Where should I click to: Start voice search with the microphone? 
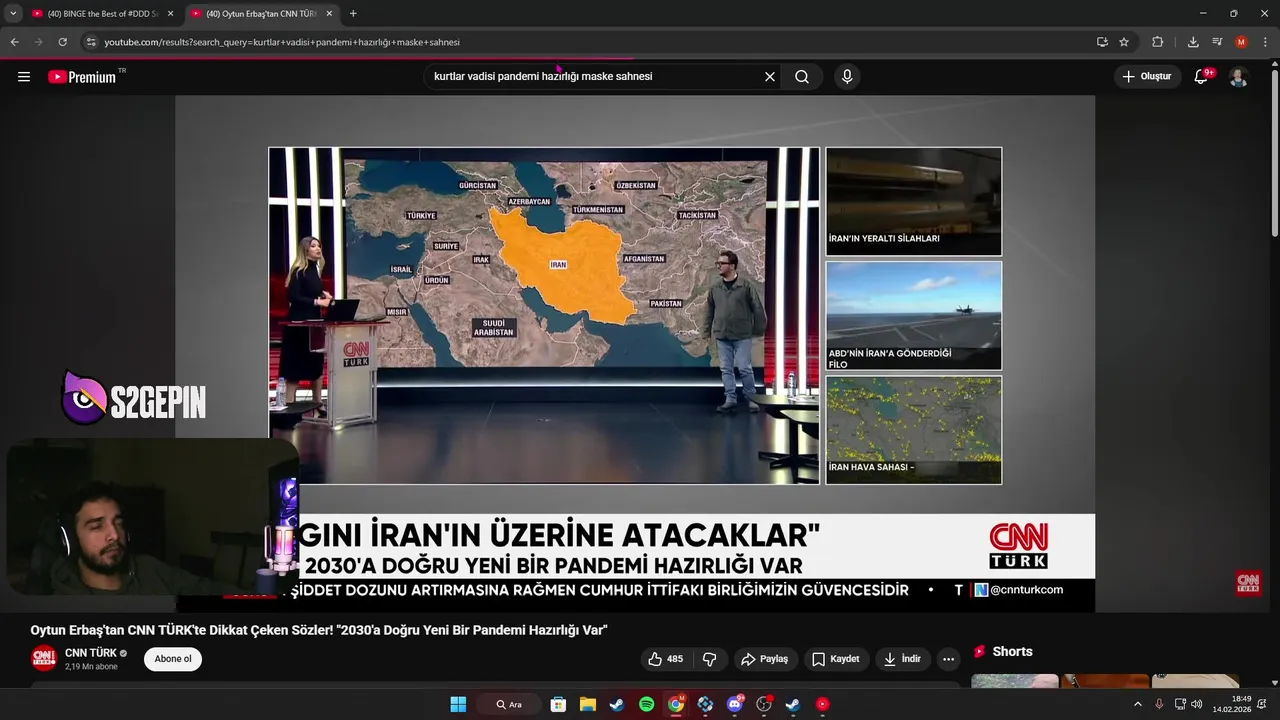pyautogui.click(x=847, y=77)
